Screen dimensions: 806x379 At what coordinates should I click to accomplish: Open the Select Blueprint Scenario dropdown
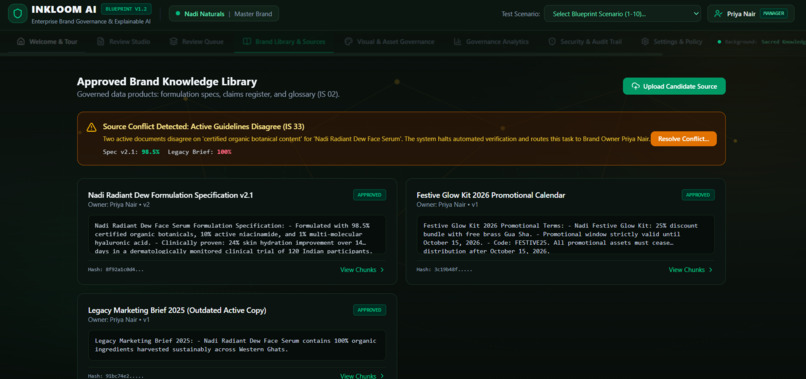[622, 14]
